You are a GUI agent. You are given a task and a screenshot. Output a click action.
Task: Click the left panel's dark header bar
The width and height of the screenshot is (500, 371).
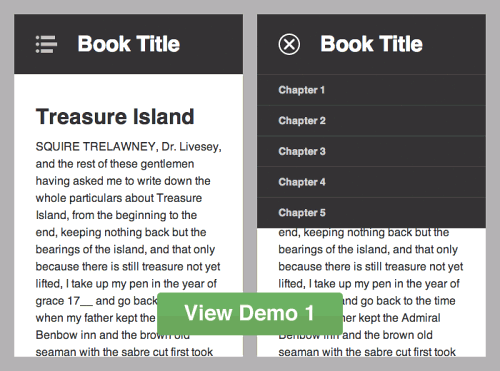129,44
